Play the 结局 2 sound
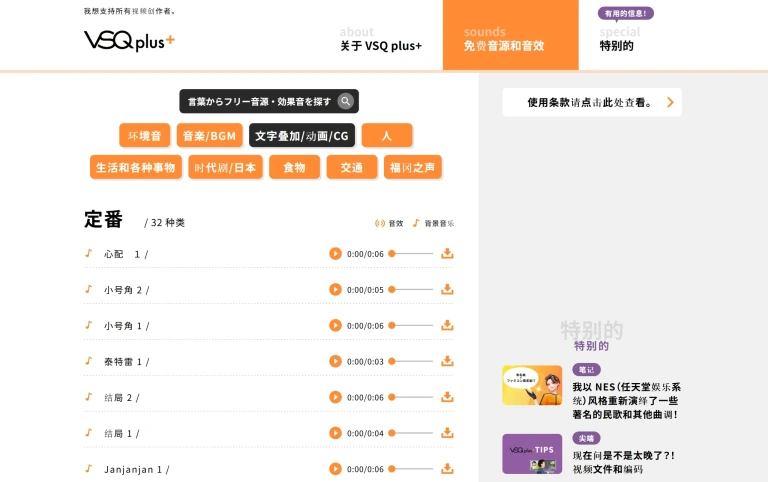Viewport: 768px width, 482px height. pyautogui.click(x=335, y=397)
